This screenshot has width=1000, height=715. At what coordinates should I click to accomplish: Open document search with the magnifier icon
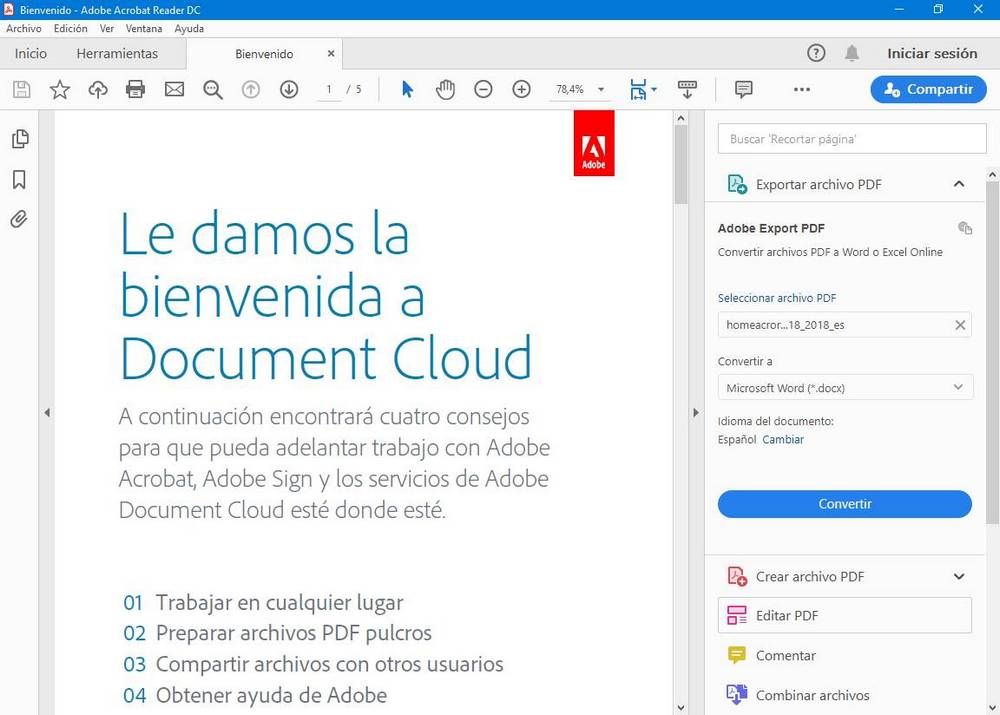pyautogui.click(x=212, y=89)
